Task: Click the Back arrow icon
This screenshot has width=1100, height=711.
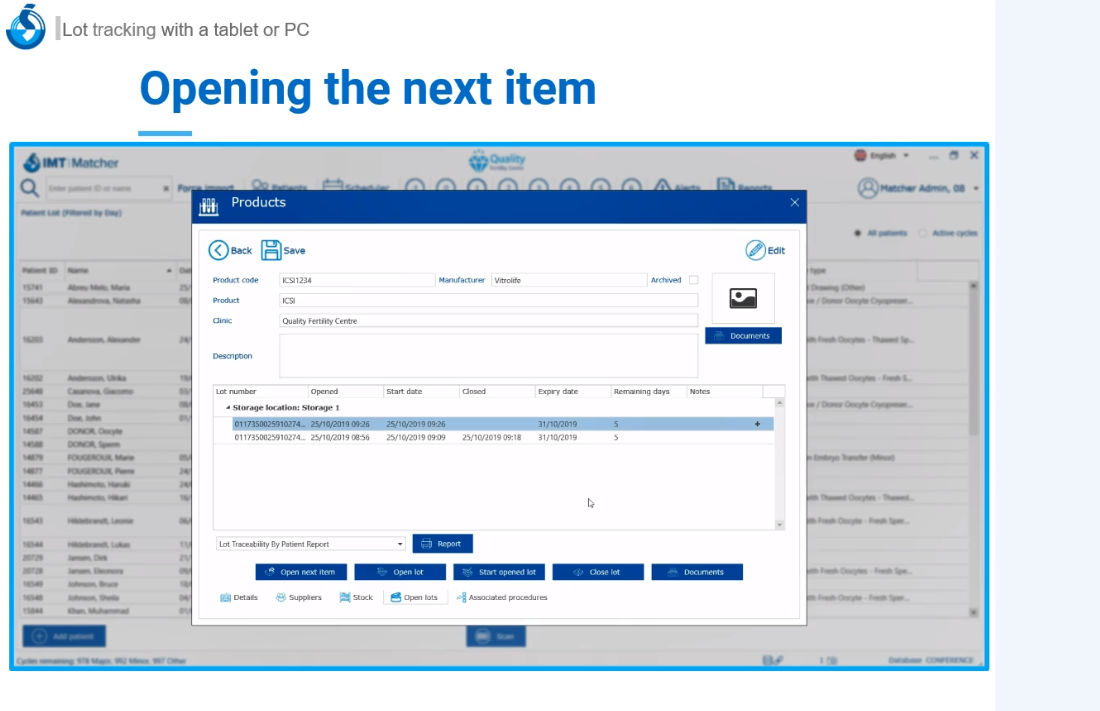Action: [x=218, y=251]
